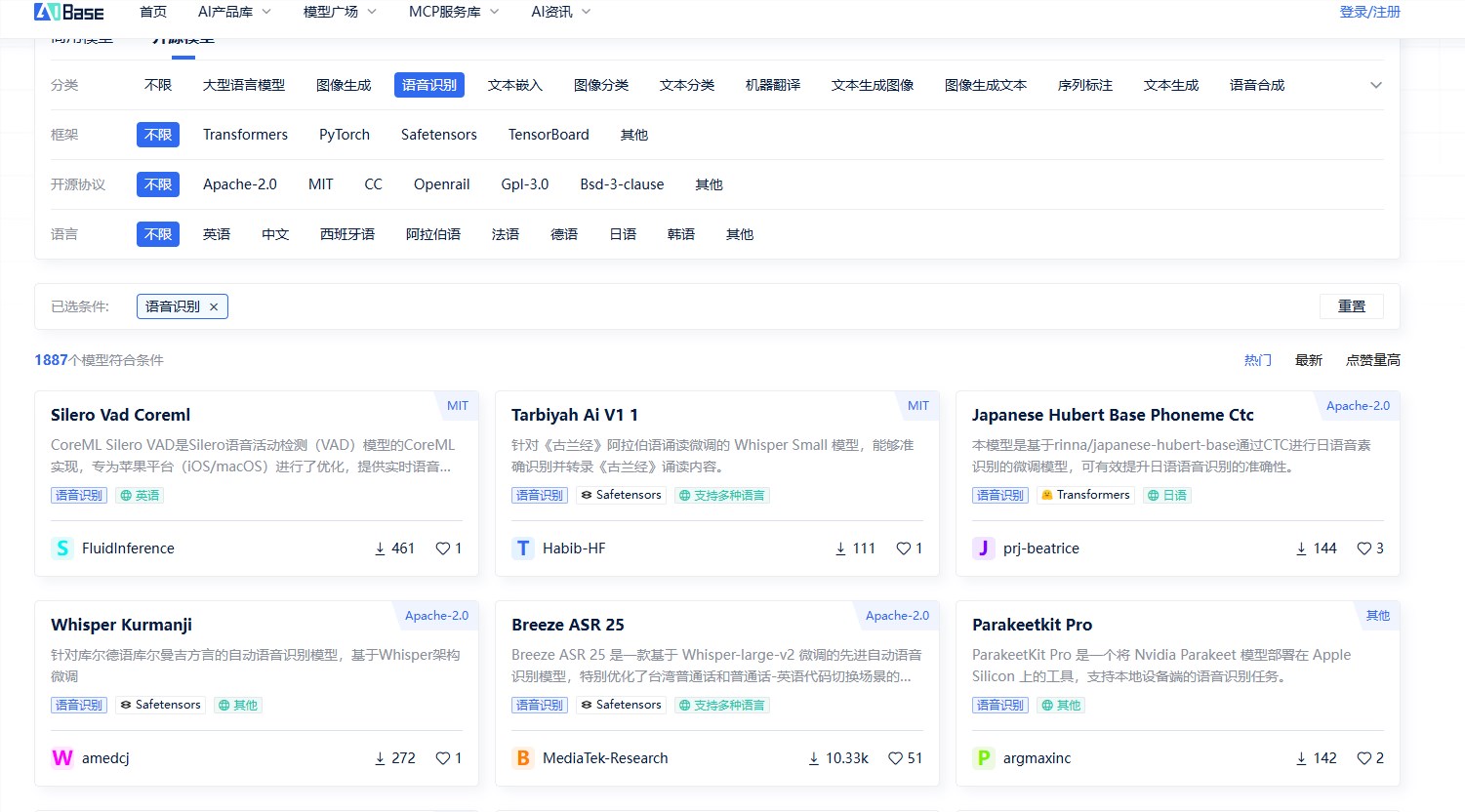This screenshot has height=812, width=1465.
Task: Click download icon on Tarbiyah Ai V1 1 card
Action: coord(840,549)
